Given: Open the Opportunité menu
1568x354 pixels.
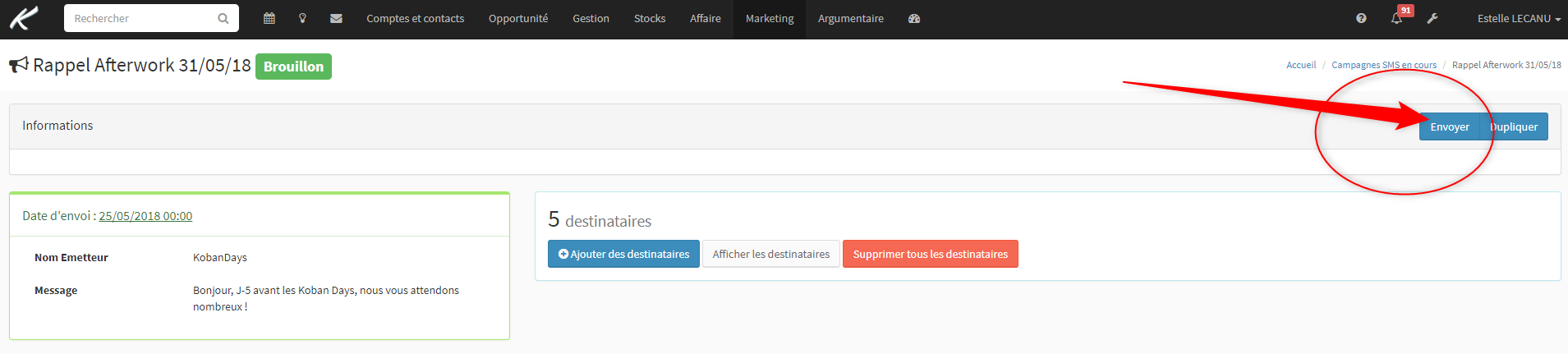Looking at the screenshot, I should tap(518, 18).
